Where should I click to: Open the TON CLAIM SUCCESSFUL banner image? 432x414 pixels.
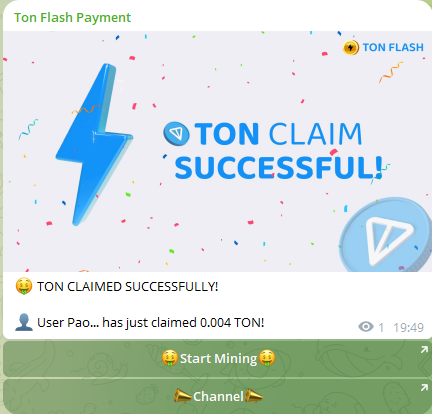[x=217, y=151]
